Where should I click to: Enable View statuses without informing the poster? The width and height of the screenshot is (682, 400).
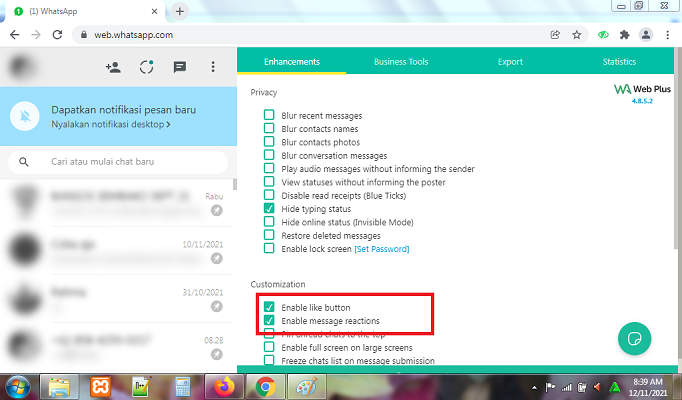pos(269,181)
